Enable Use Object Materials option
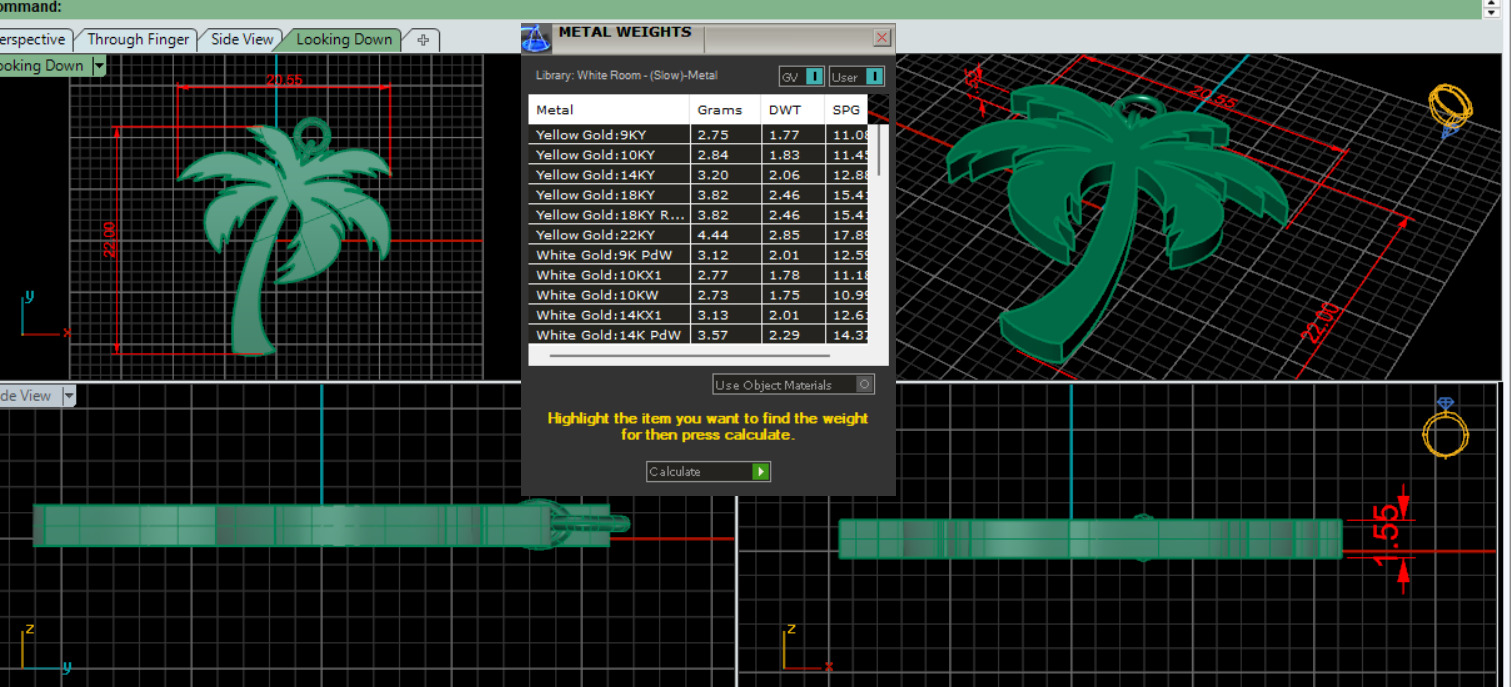Viewport: 1511px width, 687px height. point(794,385)
